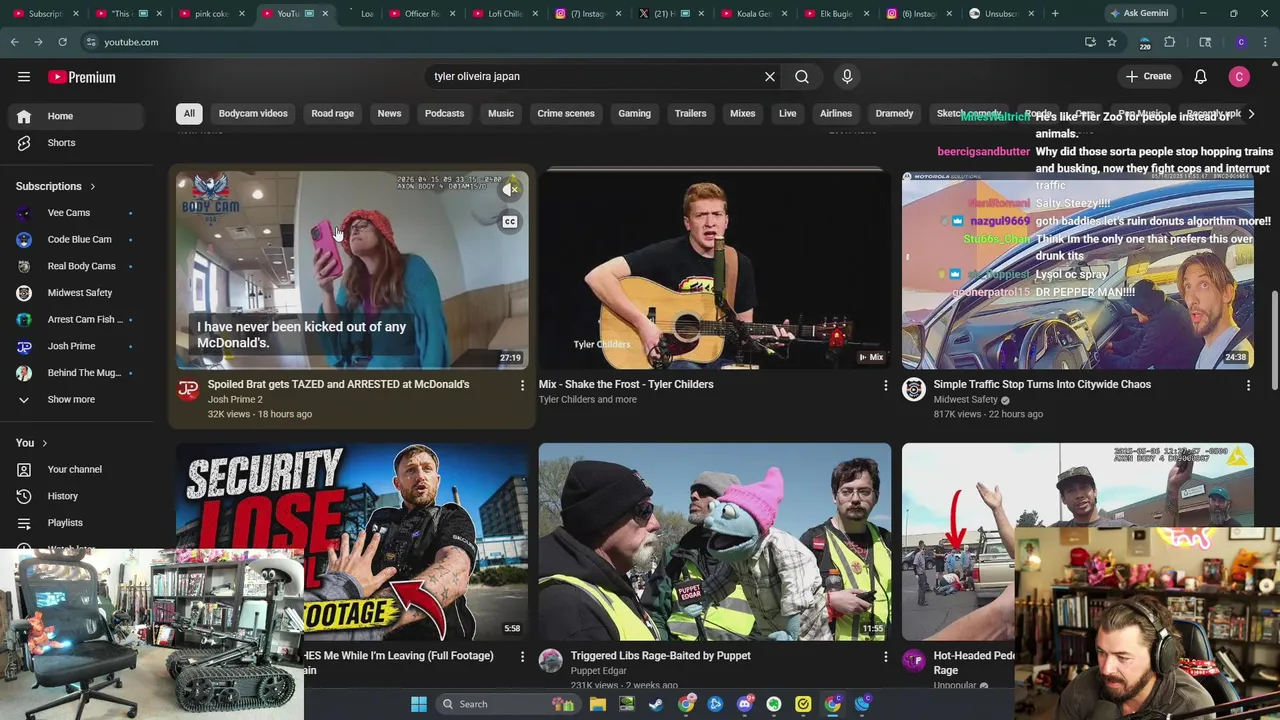Open Ask Gemini in Chrome
Image resolution: width=1280 pixels, height=720 pixels.
point(1139,13)
